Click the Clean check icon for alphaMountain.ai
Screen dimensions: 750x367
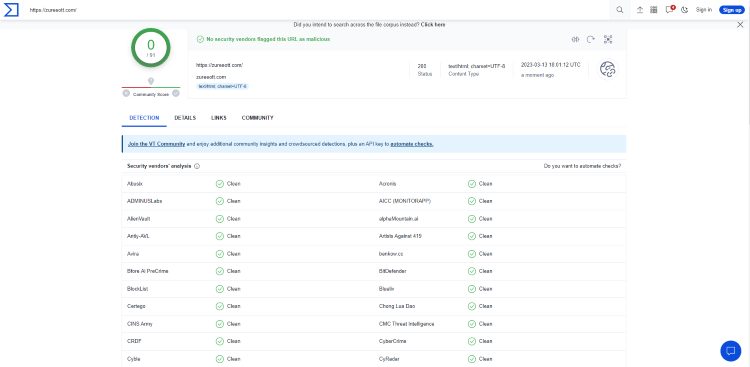(x=472, y=219)
